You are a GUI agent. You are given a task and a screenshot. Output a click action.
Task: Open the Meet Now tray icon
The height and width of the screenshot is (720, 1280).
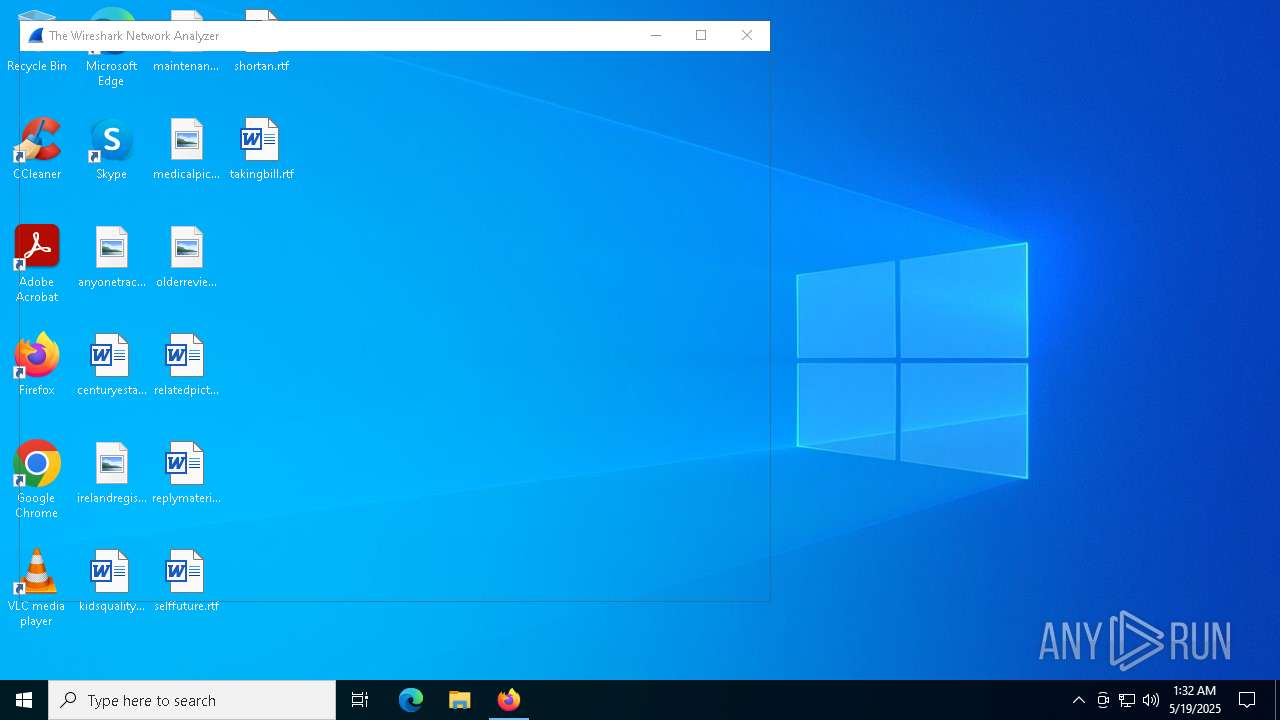tap(1103, 700)
